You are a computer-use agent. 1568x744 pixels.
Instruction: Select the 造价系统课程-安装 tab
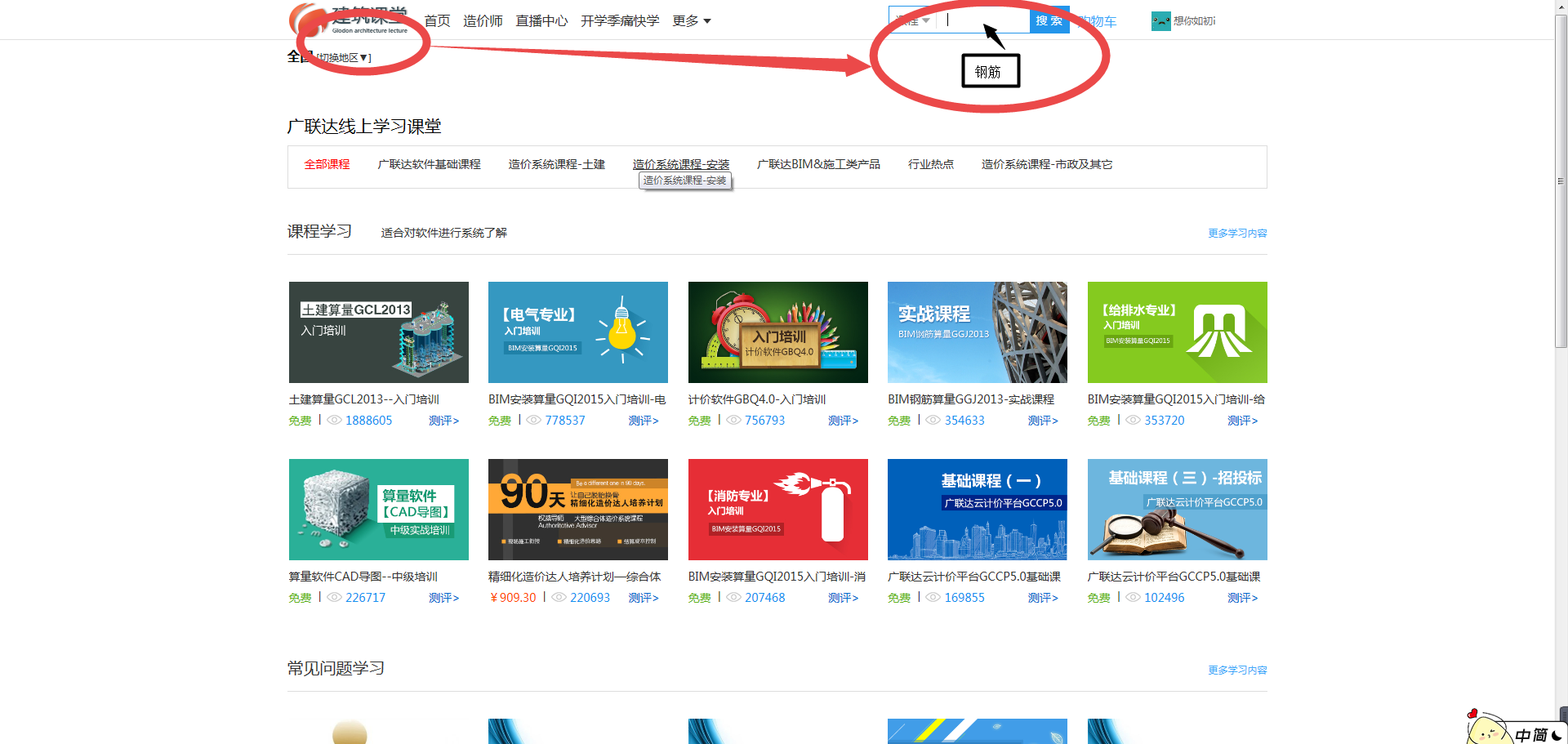pos(680,164)
